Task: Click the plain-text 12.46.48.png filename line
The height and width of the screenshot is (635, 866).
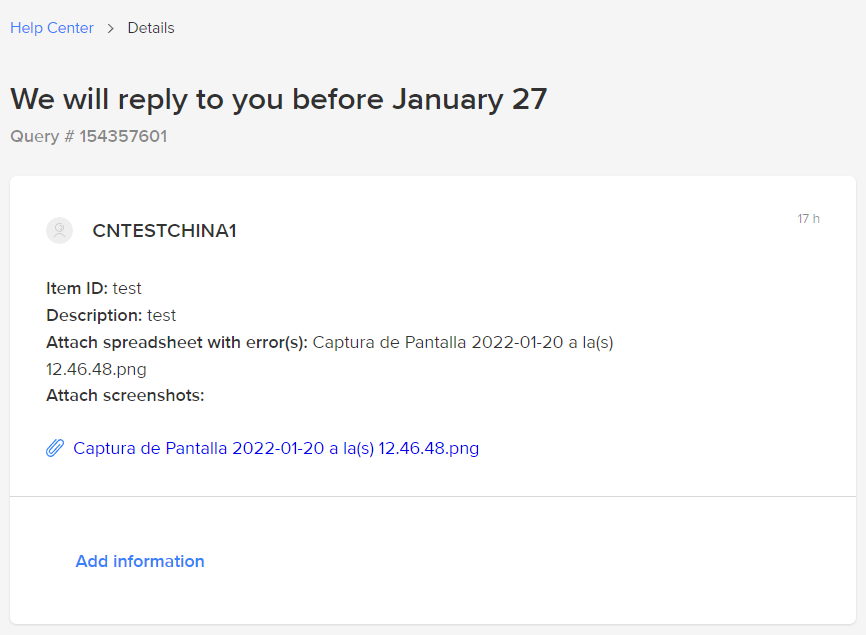Action: (96, 369)
